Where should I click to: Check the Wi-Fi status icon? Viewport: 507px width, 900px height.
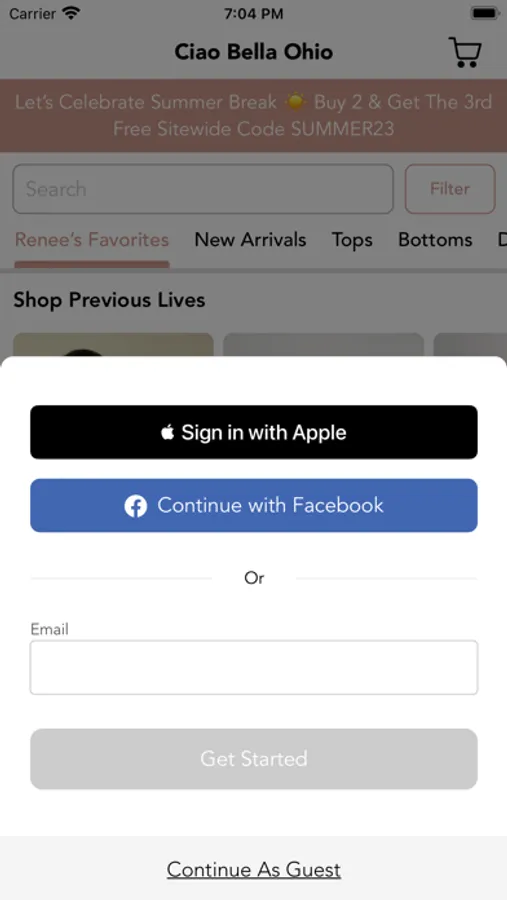tap(71, 13)
